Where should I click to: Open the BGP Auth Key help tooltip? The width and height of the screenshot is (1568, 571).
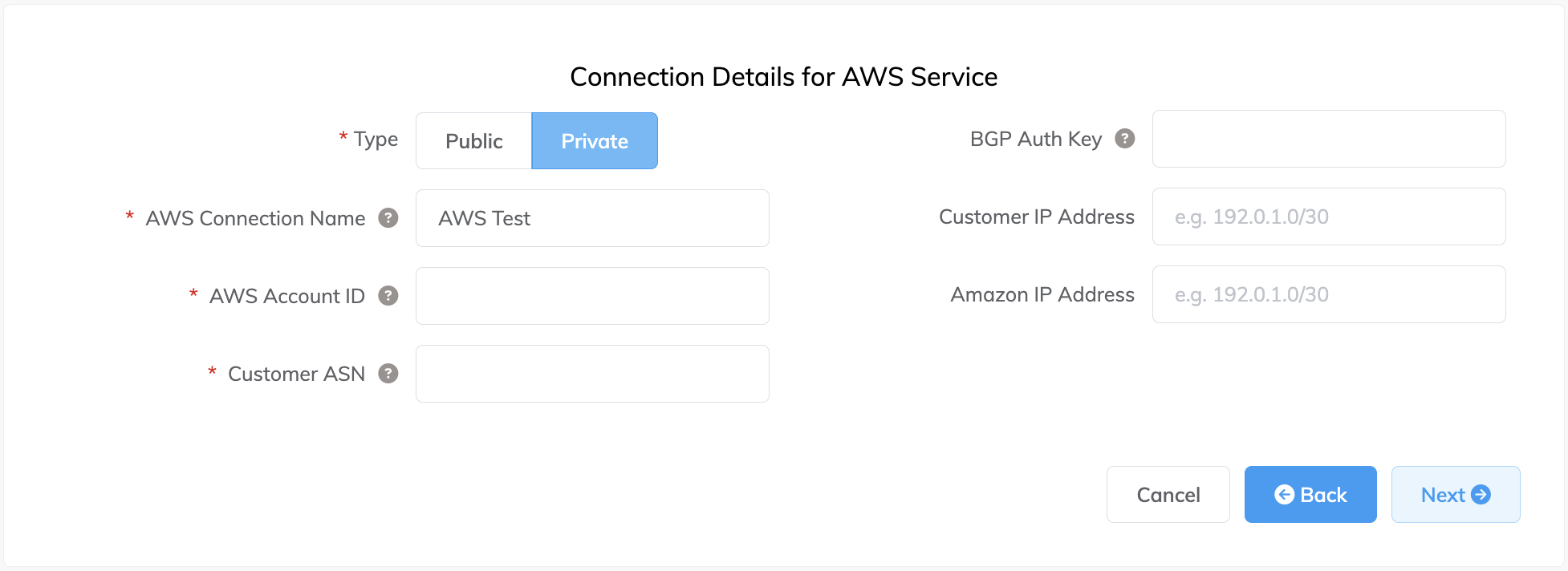click(x=1127, y=138)
